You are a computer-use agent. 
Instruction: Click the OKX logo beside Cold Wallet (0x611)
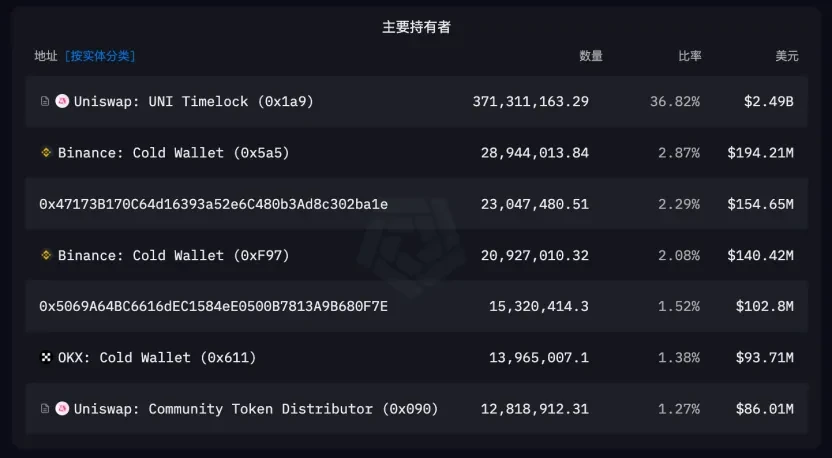(45, 357)
